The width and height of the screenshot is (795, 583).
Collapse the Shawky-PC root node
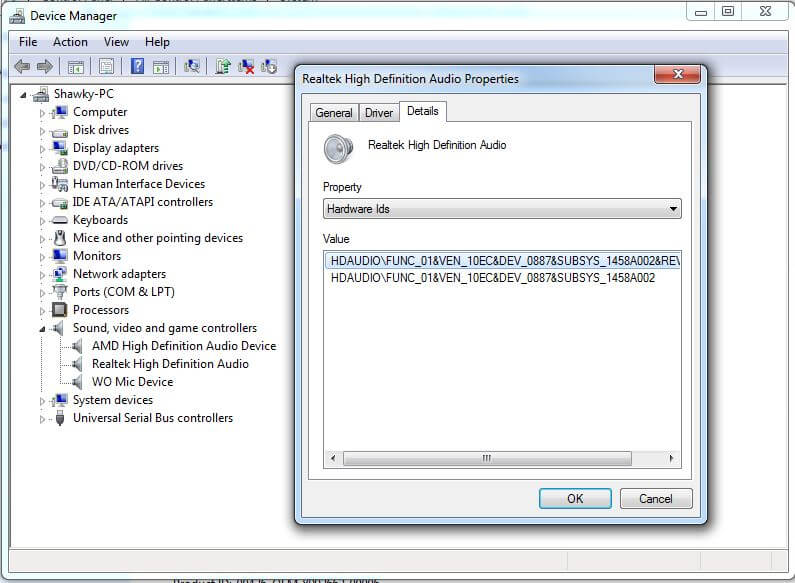pos(23,95)
